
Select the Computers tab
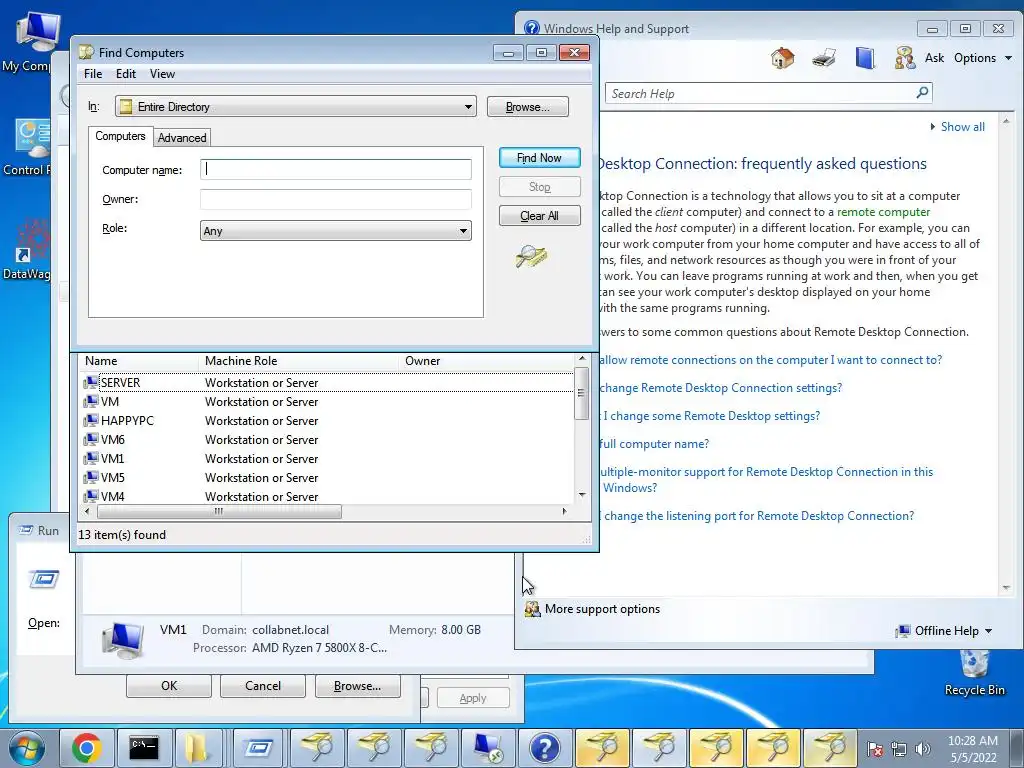click(120, 136)
